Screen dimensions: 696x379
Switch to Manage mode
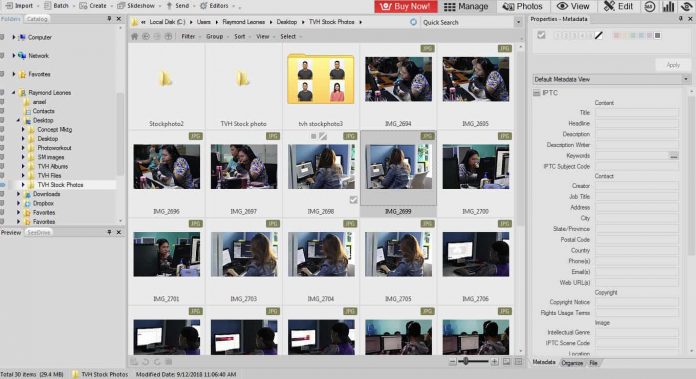(466, 6)
